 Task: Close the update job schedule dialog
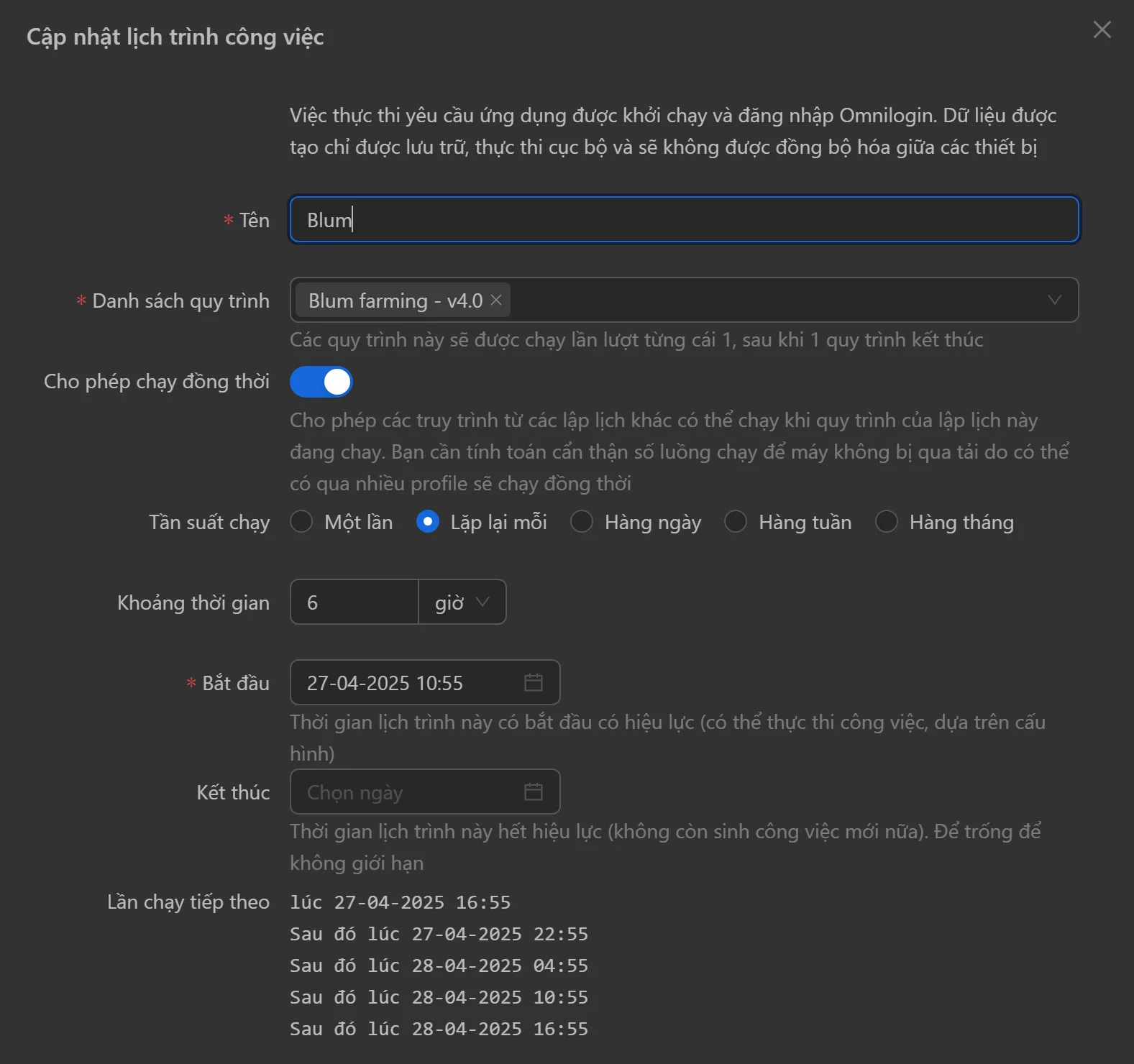click(x=1102, y=29)
